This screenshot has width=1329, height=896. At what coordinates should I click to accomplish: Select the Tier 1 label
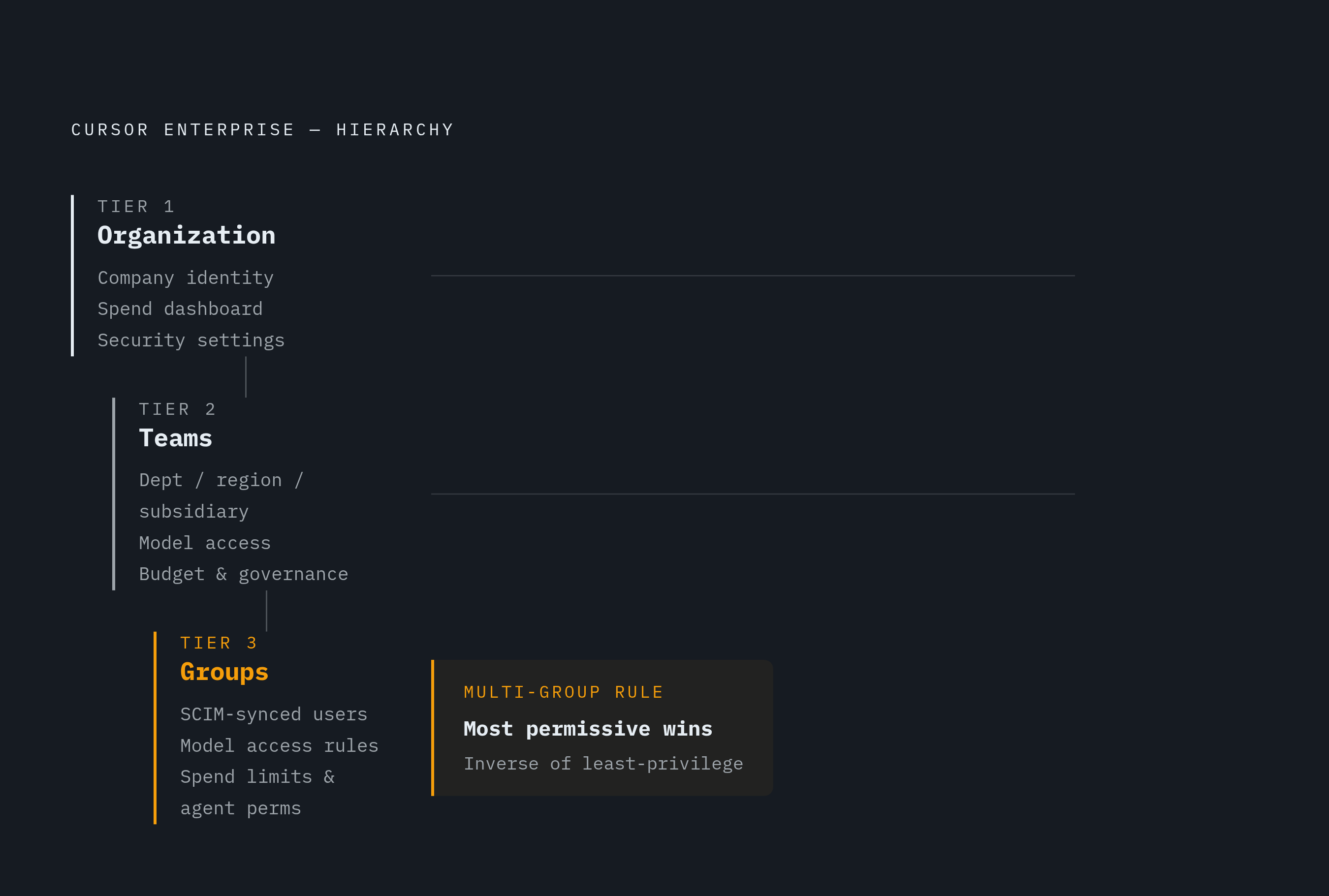coord(136,206)
